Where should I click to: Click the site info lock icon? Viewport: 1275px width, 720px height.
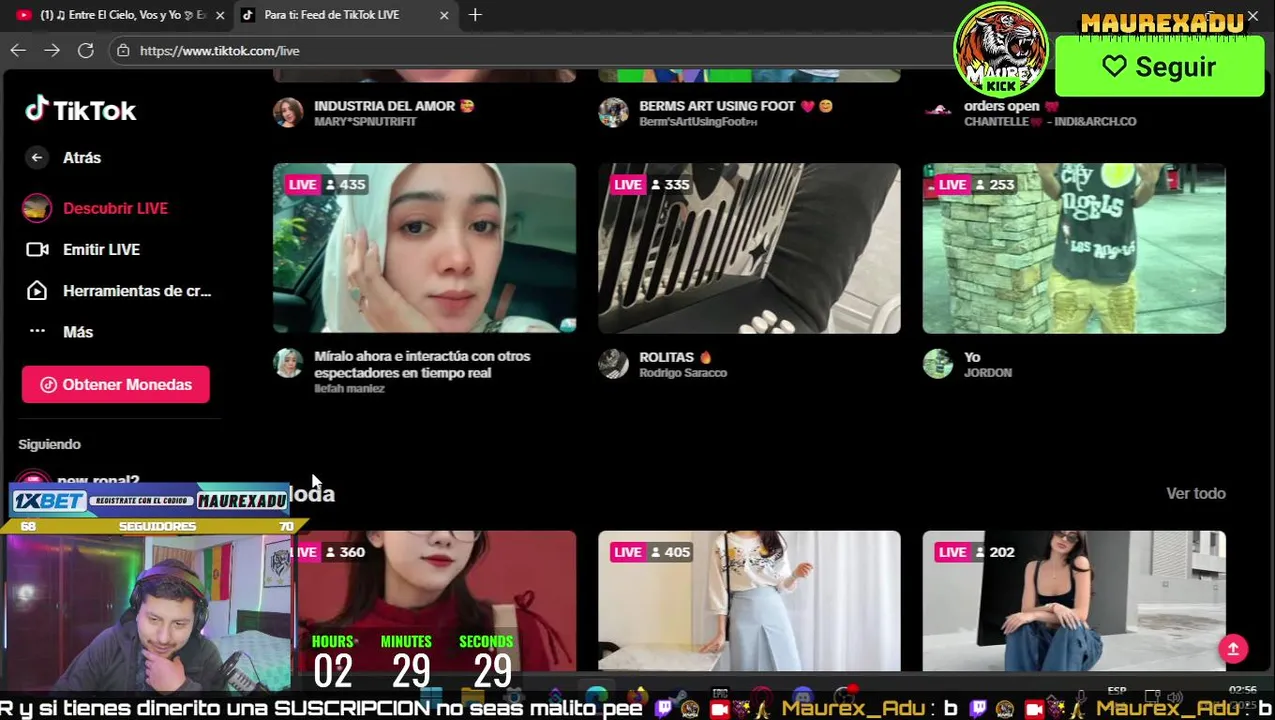(123, 51)
